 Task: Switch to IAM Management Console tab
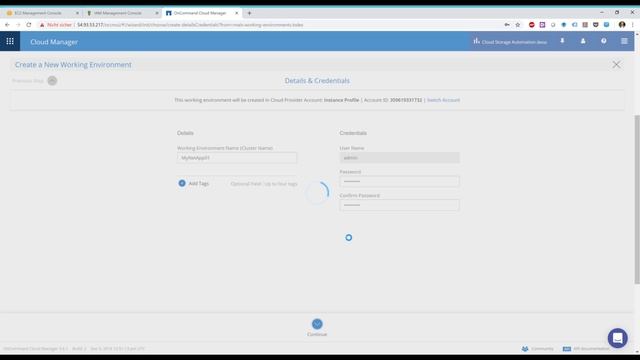pos(121,13)
